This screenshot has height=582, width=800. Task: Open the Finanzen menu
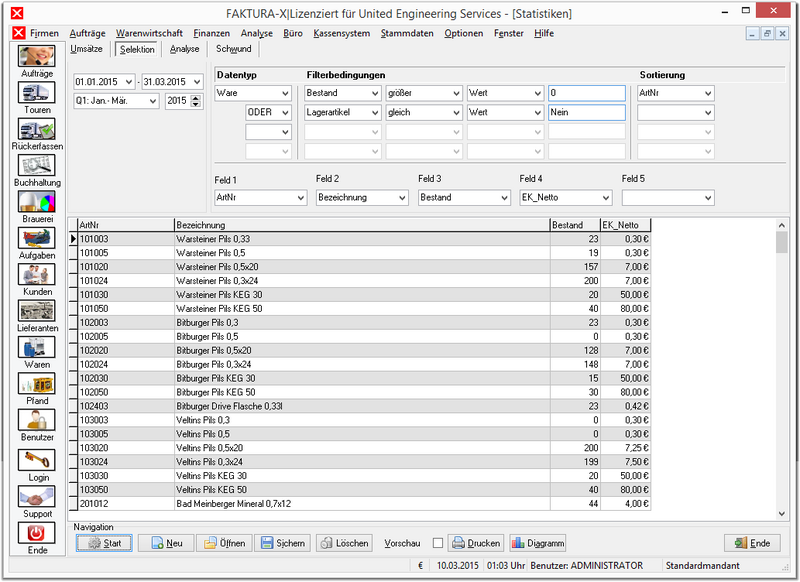[x=211, y=33]
